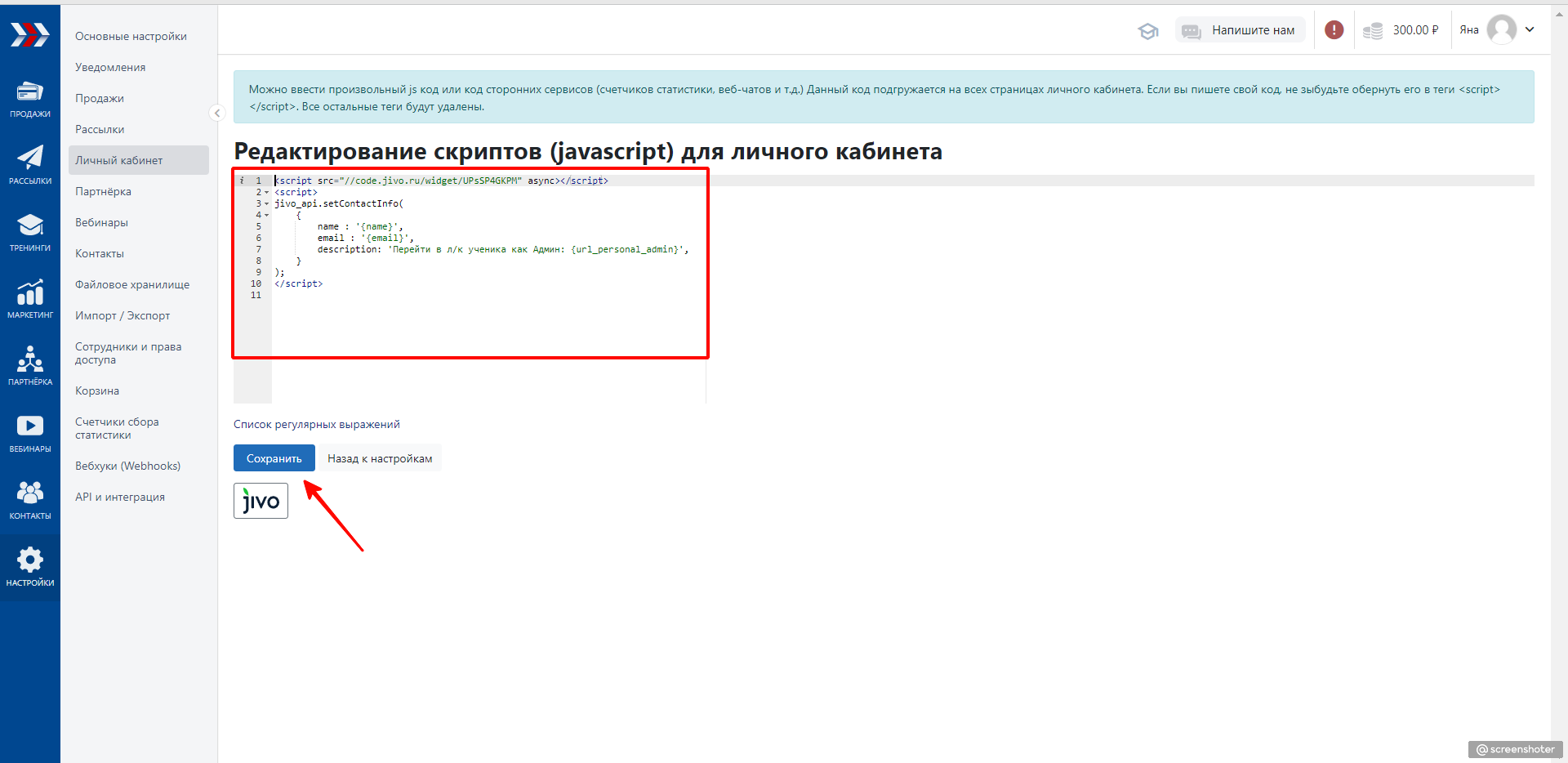This screenshot has width=1568, height=763.
Task: Select Вебхуки (Webhooks) menu item
Action: [x=127, y=466]
